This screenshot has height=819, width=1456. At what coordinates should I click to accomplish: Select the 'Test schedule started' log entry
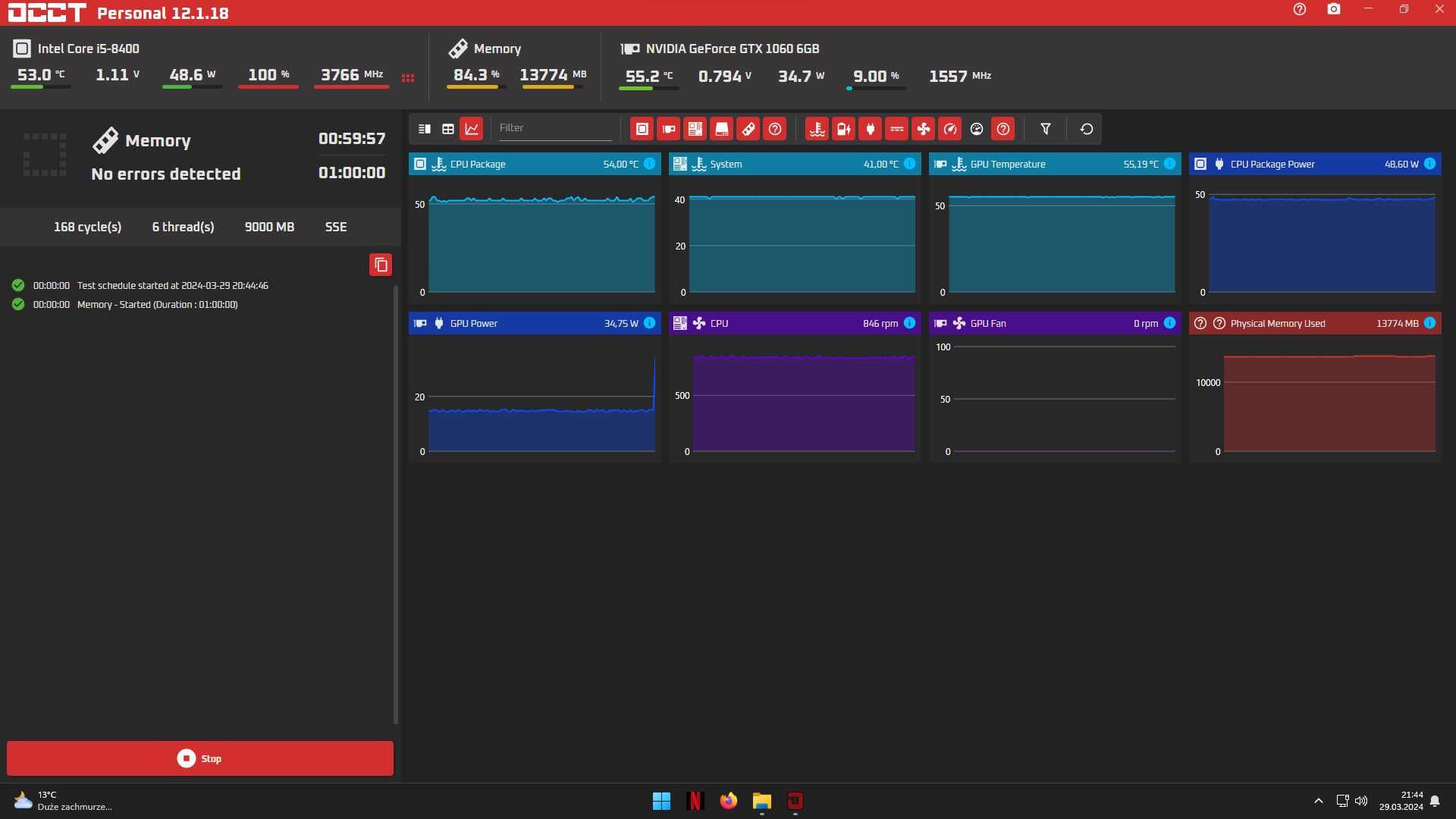pyautogui.click(x=140, y=286)
